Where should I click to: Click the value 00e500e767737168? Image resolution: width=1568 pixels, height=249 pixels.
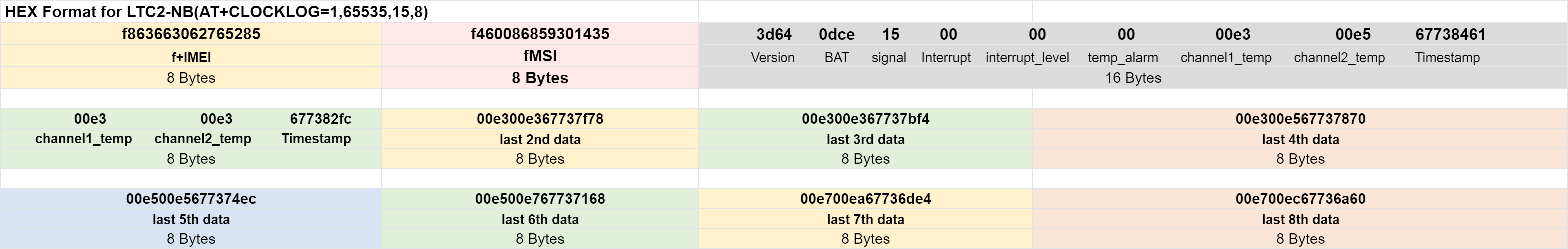540,198
